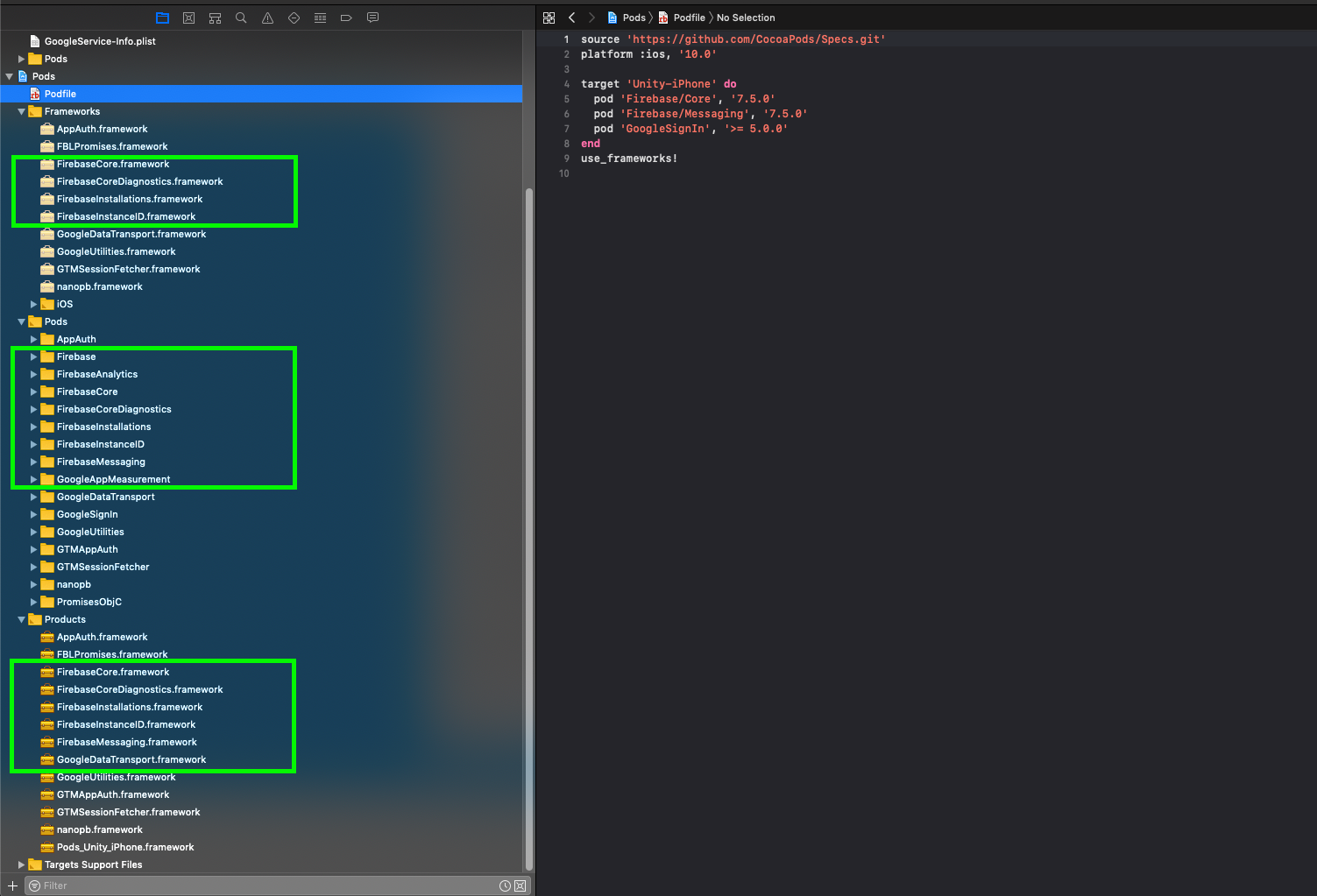Click the forward navigation chevron
1317x896 pixels.
tap(590, 18)
